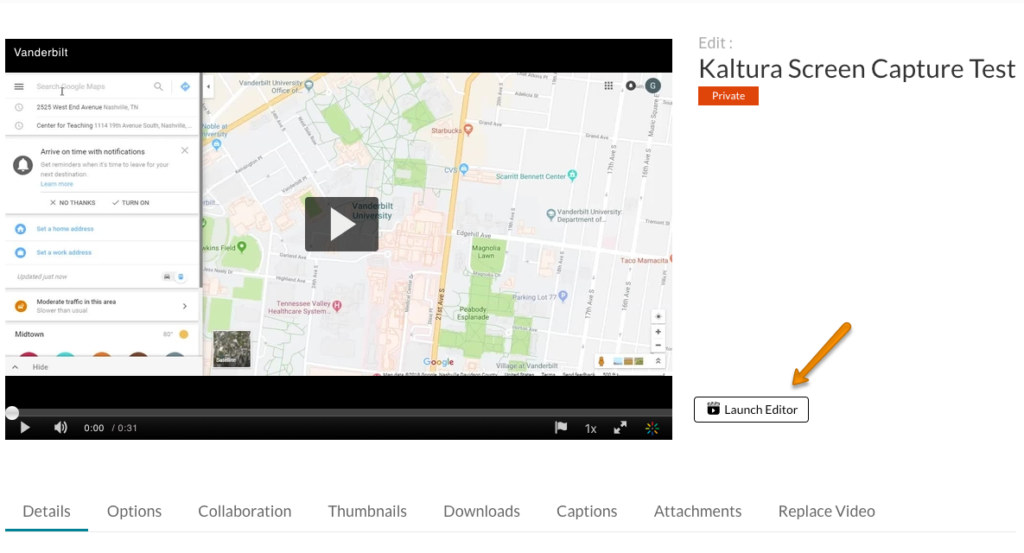
Task: Click the large play button overlay on video
Action: point(342,224)
